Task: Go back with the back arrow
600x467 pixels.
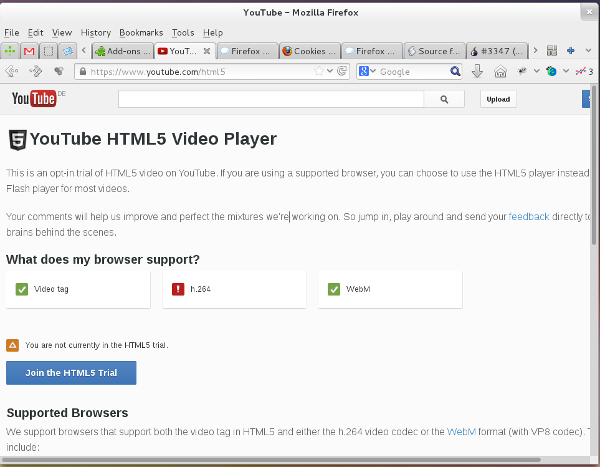Action: click(x=12, y=71)
